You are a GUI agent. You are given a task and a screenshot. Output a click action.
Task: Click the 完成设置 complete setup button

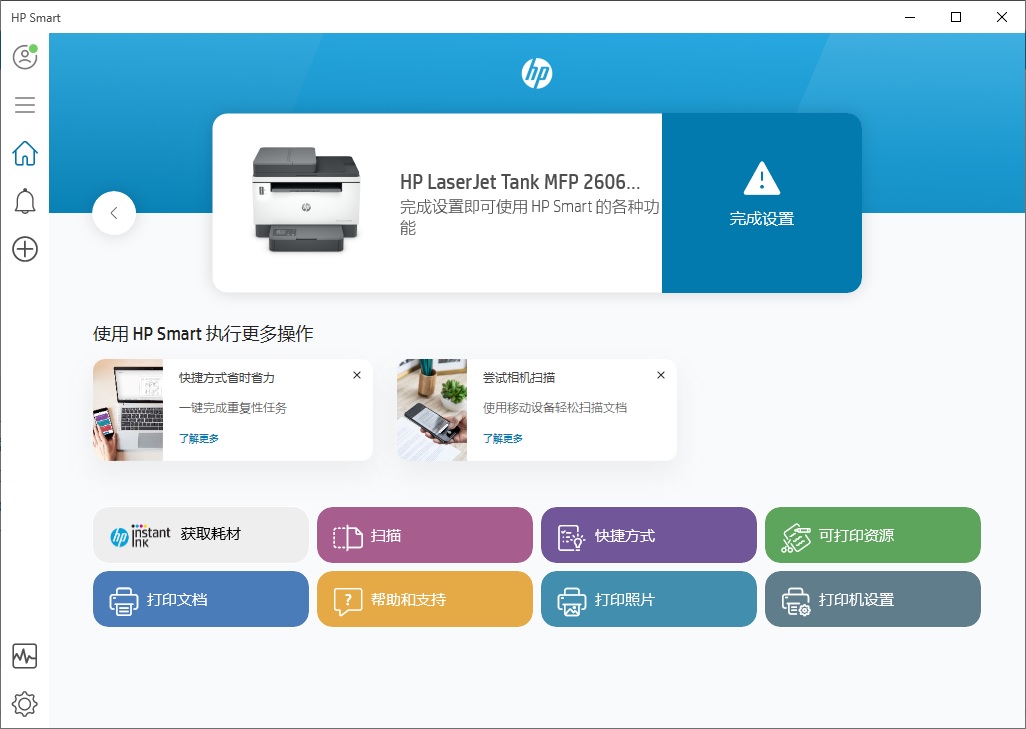(x=761, y=203)
